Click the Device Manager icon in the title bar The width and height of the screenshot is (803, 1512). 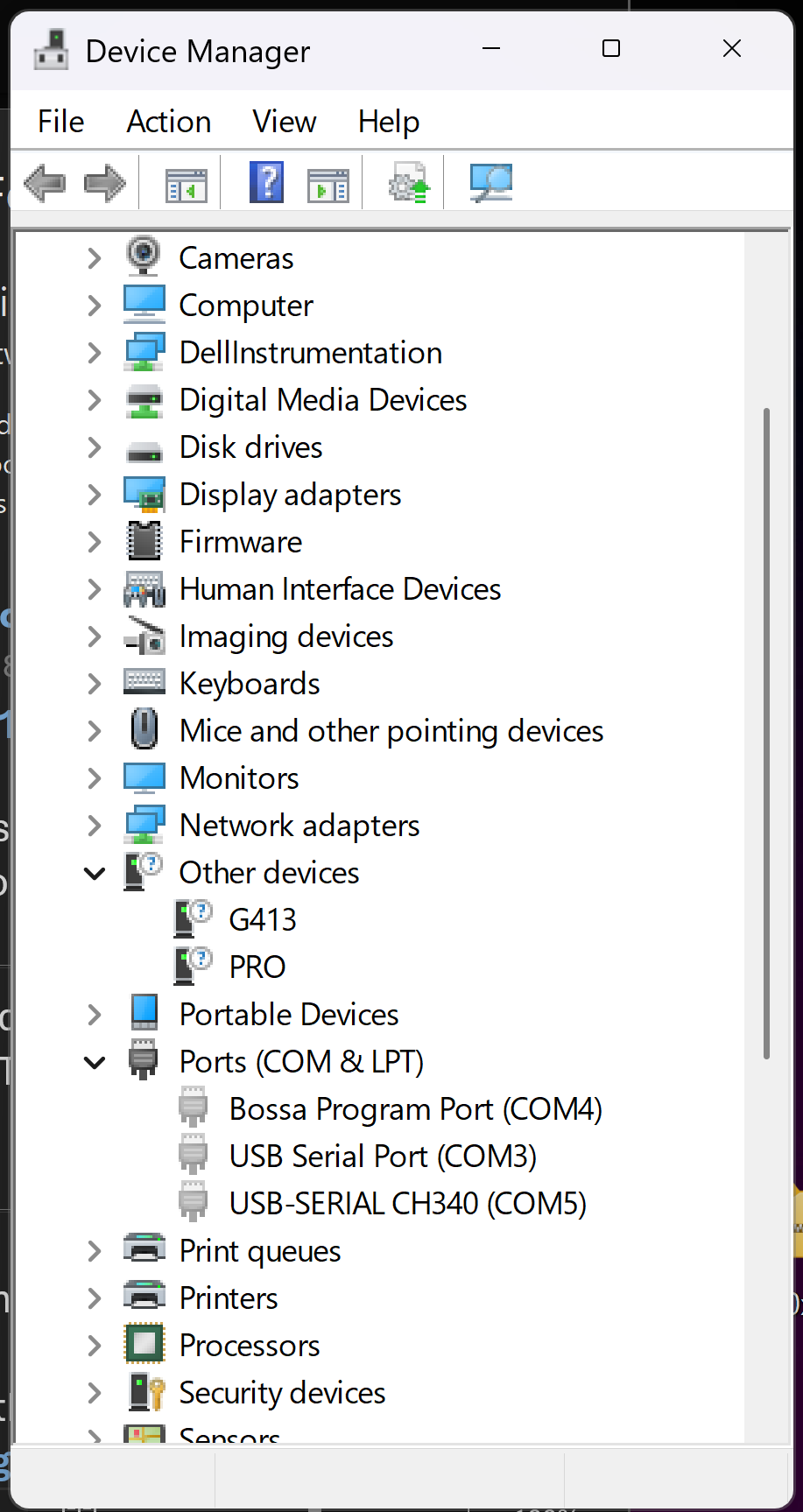point(51,50)
